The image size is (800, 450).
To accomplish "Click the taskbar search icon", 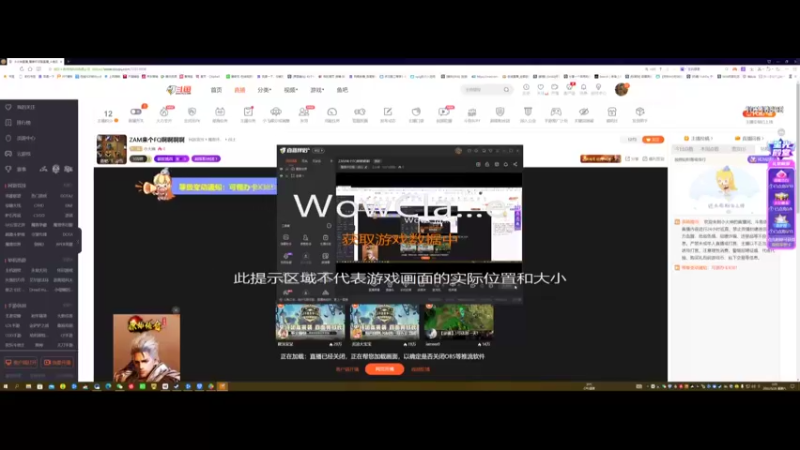I will click(x=17, y=387).
